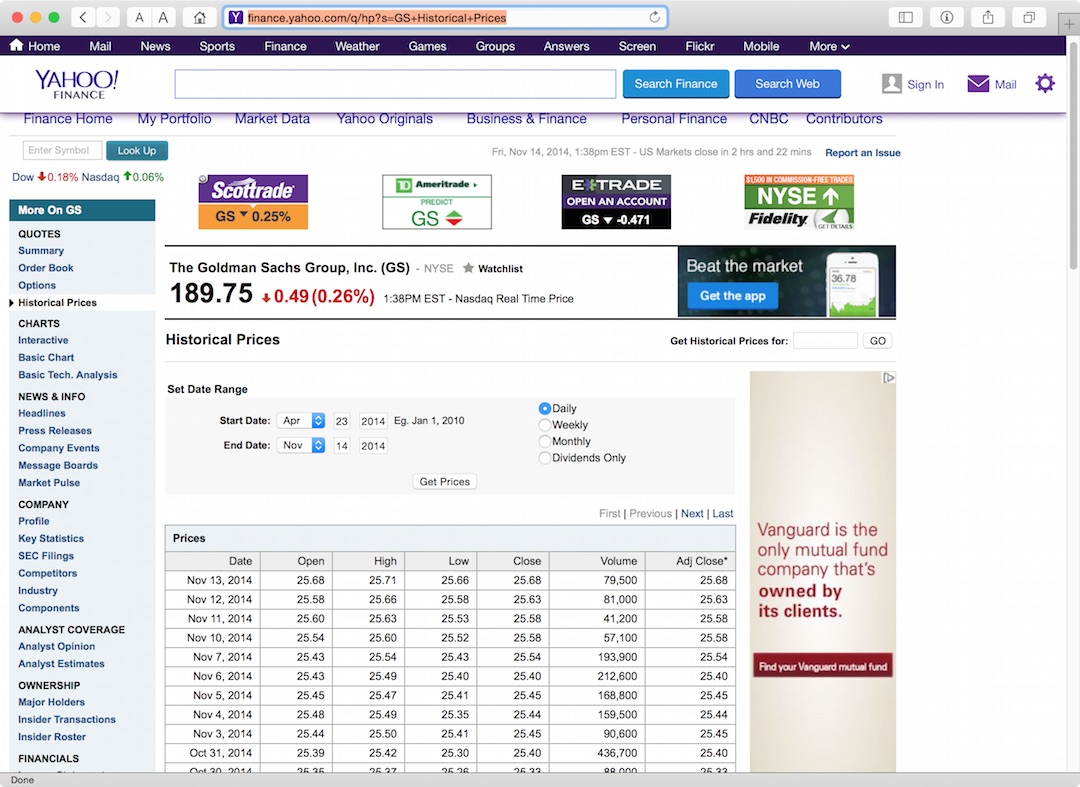Open the Order Book sidebar link
1080x787 pixels.
coord(45,268)
